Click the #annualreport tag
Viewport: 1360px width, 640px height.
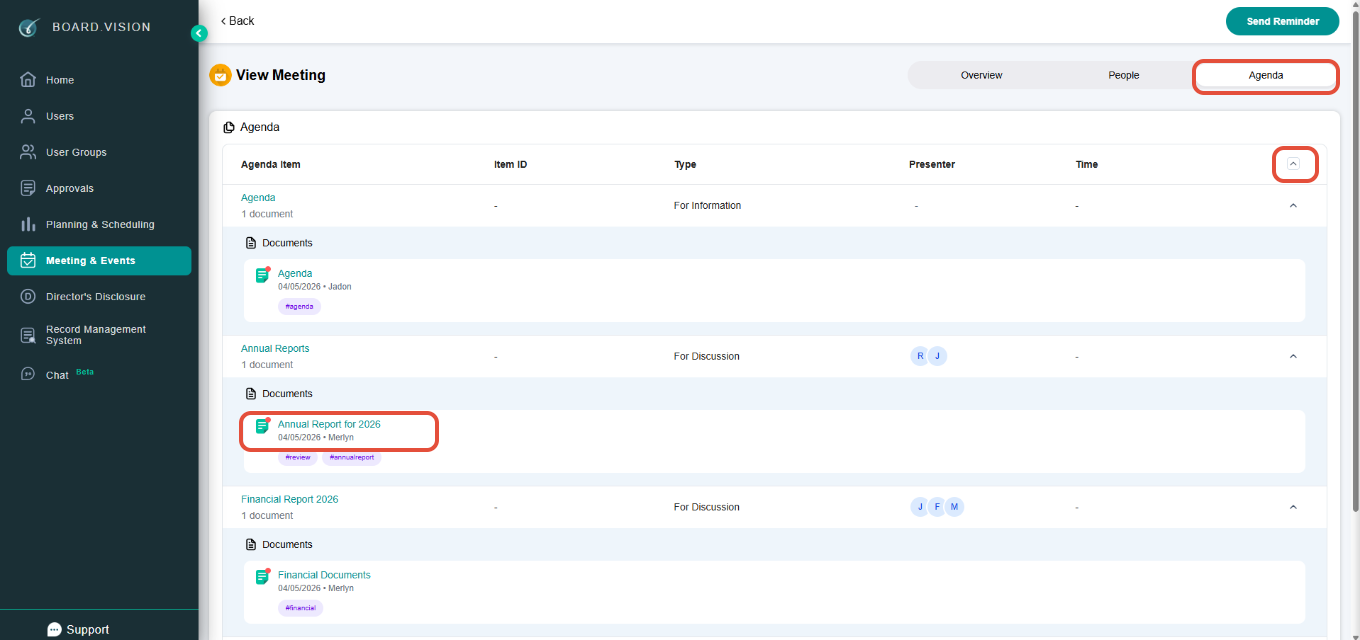coord(351,458)
